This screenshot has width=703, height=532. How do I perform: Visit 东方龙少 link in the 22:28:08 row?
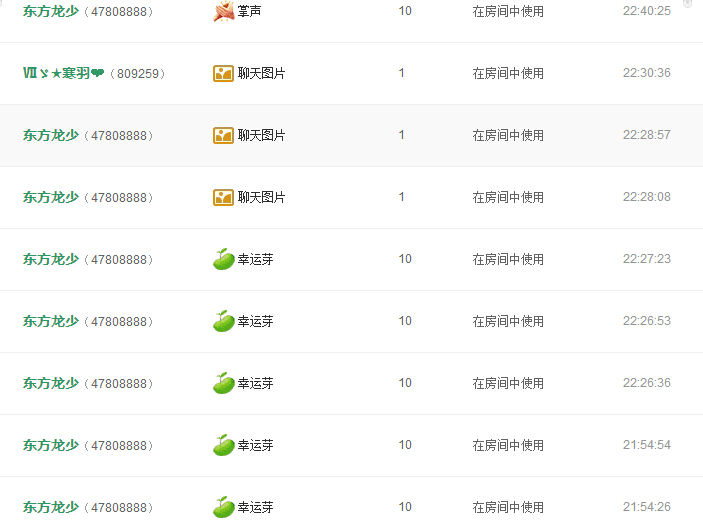click(x=50, y=197)
